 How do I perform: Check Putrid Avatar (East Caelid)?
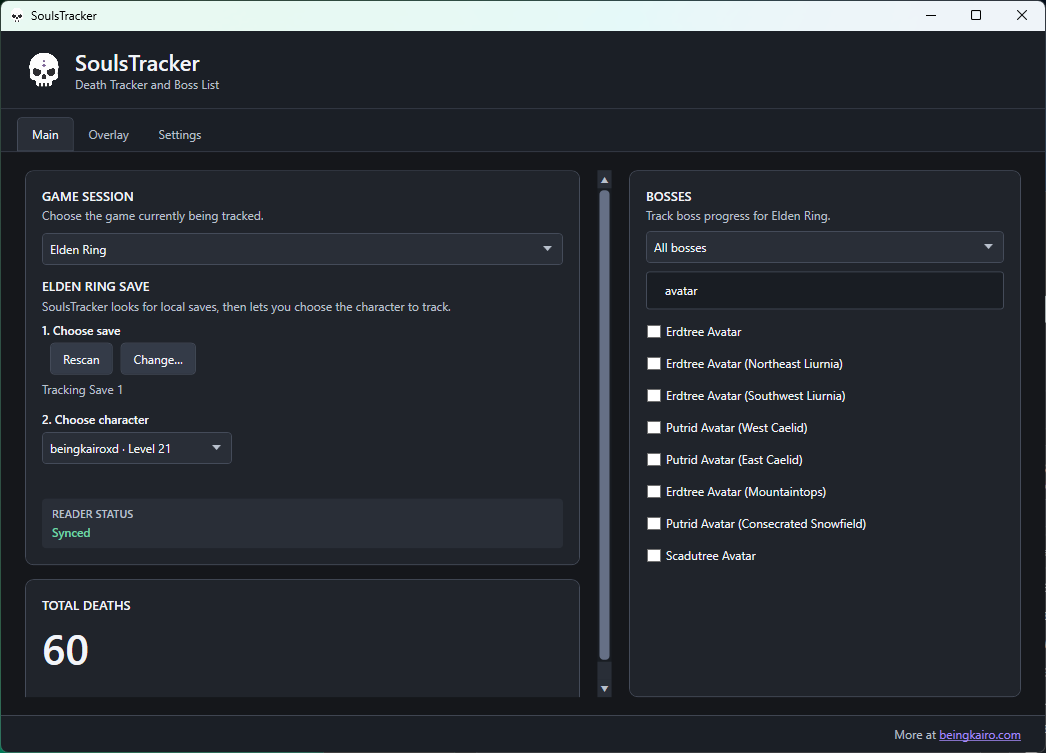654,460
